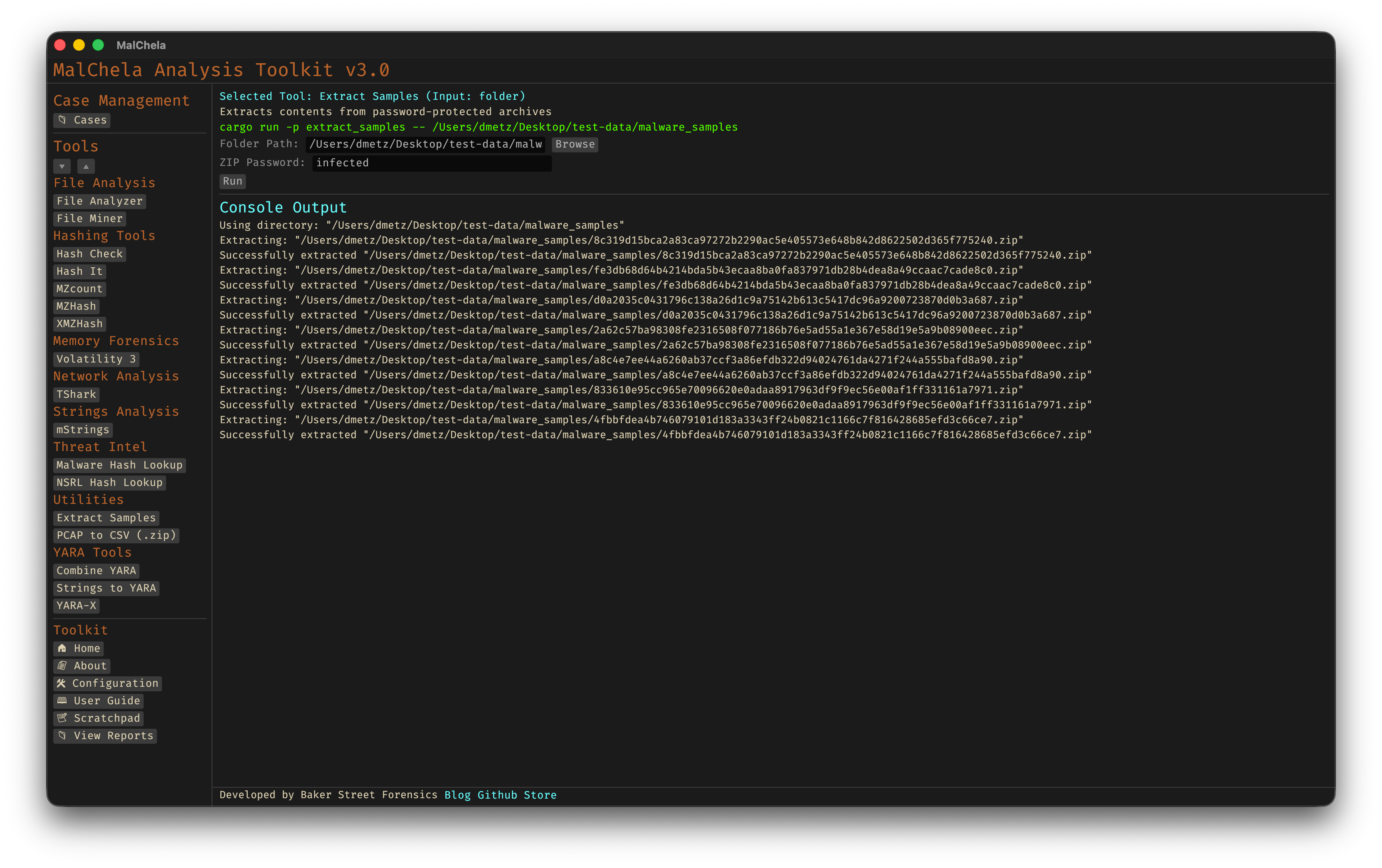
Task: Click the Console Output heading
Action: click(x=283, y=208)
